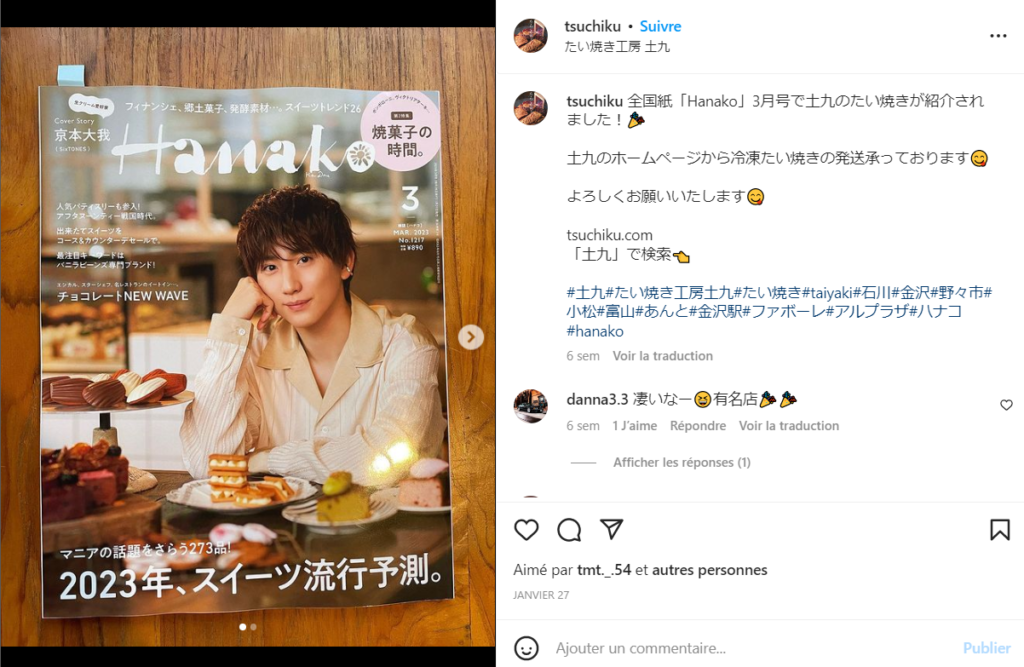Open comments via the speech bubble icon
The height and width of the screenshot is (667, 1024).
569,530
